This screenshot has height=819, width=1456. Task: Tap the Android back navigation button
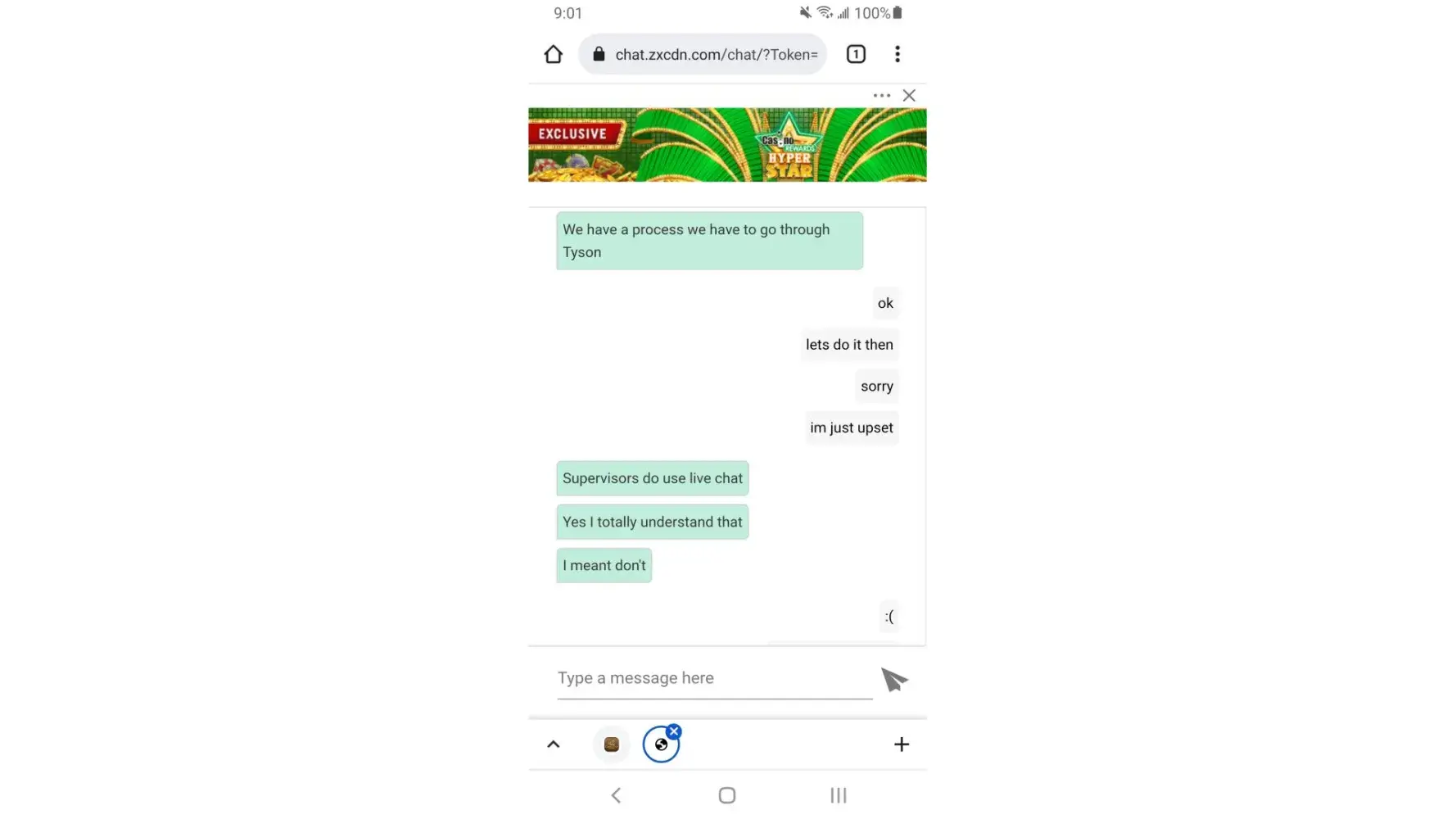[617, 795]
